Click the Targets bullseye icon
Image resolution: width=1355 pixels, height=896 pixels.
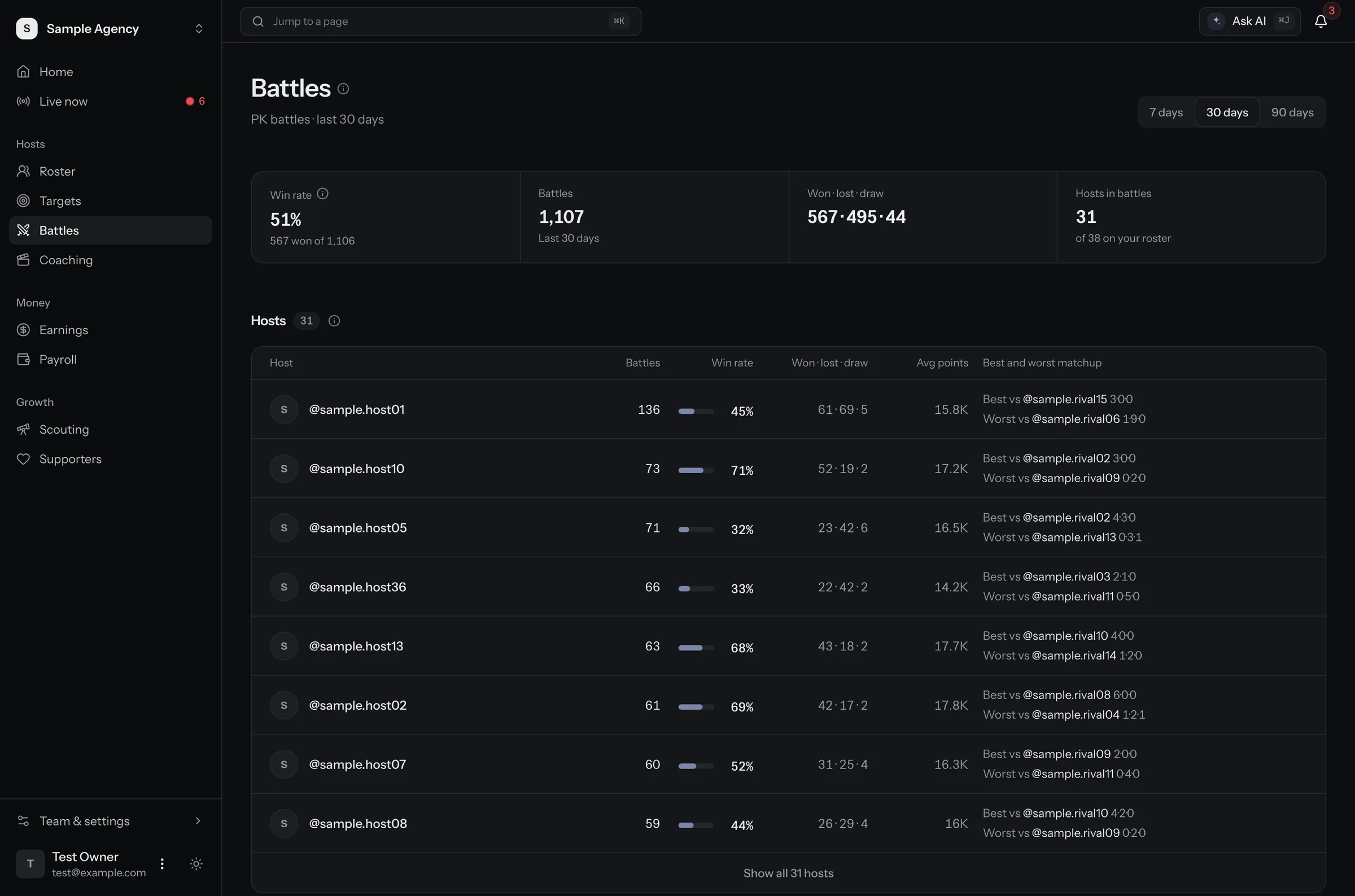point(23,200)
